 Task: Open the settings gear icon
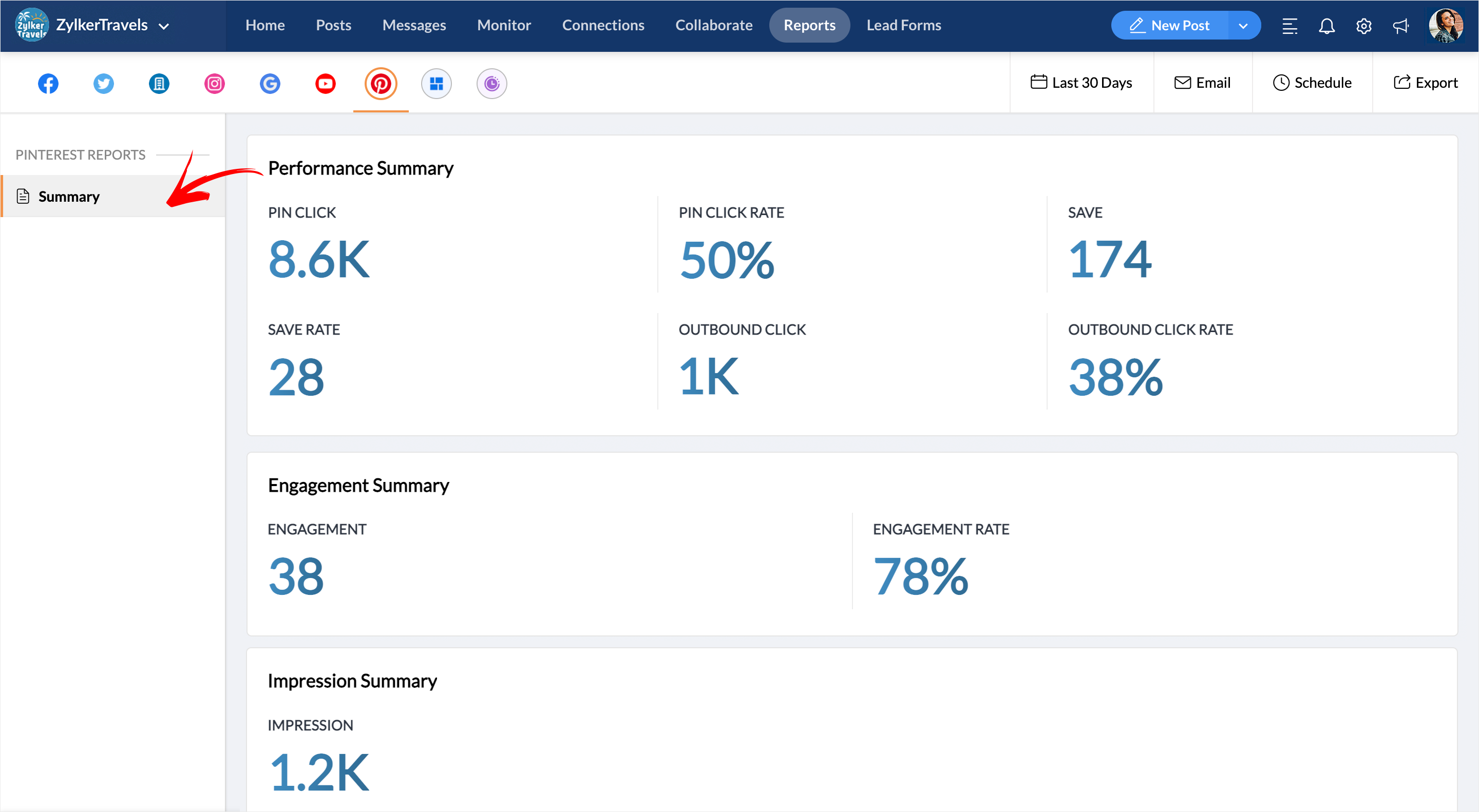coord(1363,26)
